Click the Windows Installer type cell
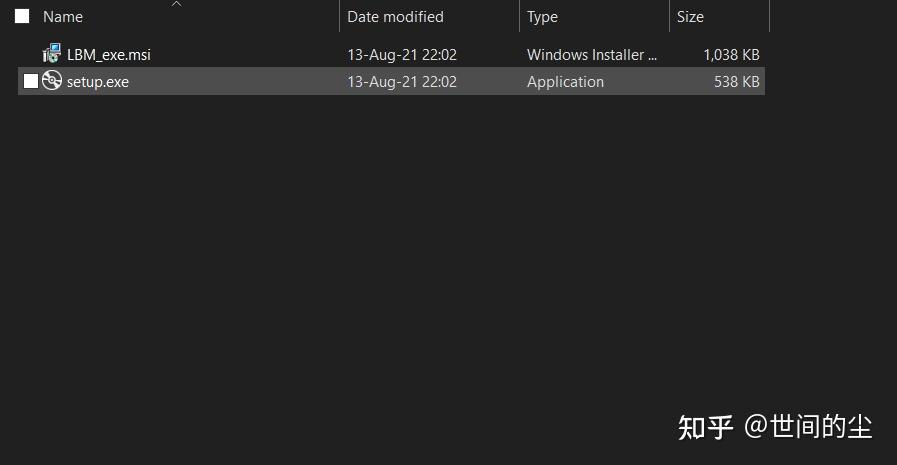The image size is (897, 465). [592, 55]
